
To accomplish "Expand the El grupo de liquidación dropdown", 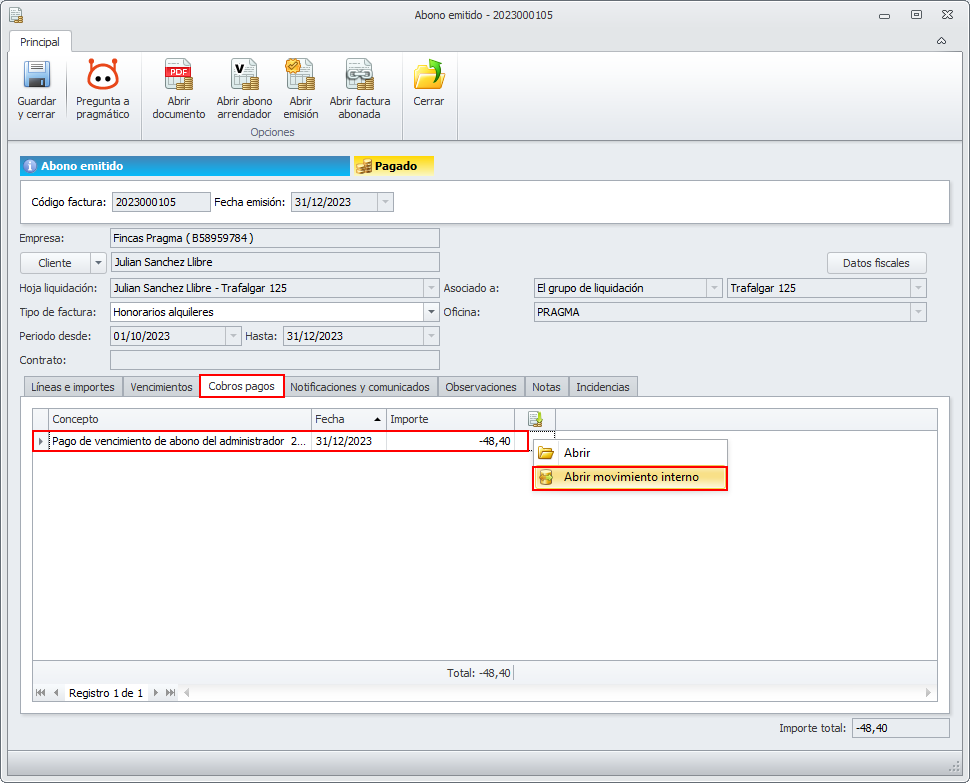I will click(714, 288).
